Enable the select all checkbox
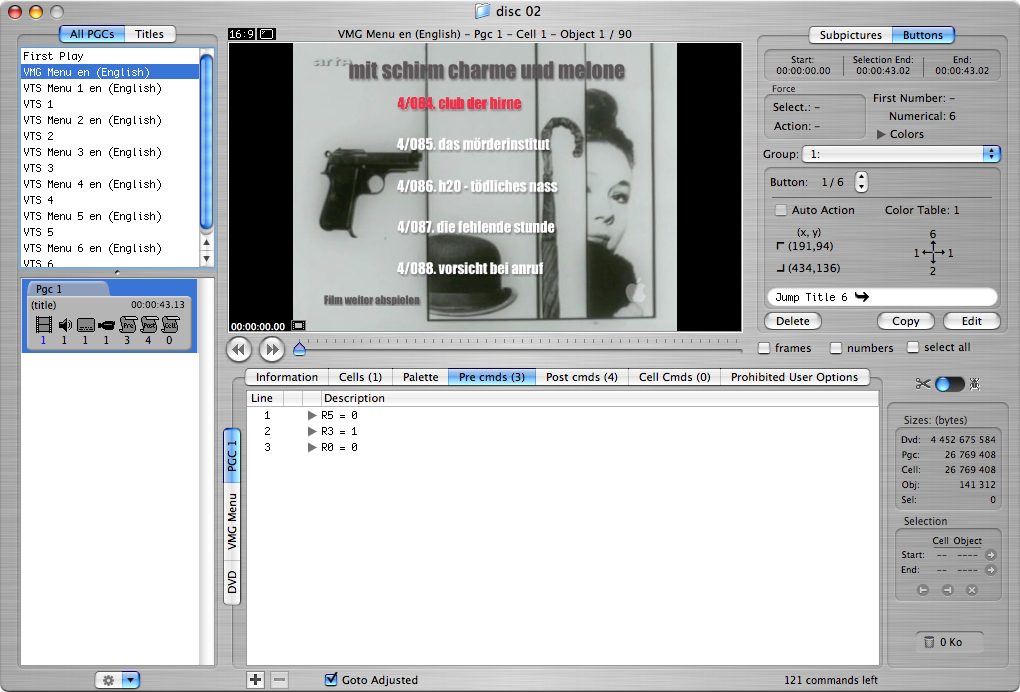 [x=913, y=347]
